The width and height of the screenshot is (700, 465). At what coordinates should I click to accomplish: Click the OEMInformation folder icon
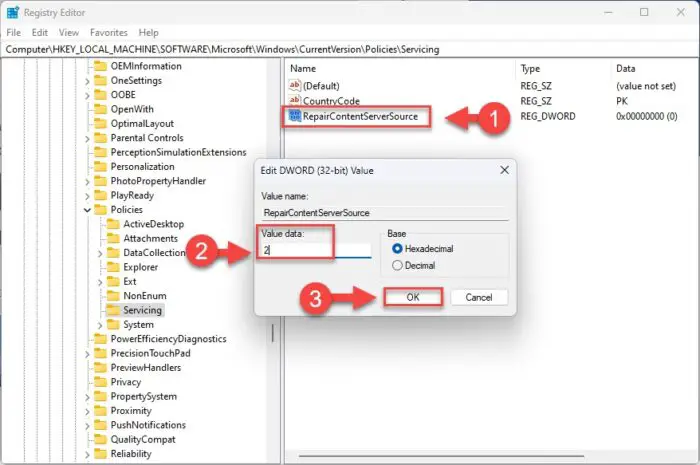pyautogui.click(x=100, y=66)
